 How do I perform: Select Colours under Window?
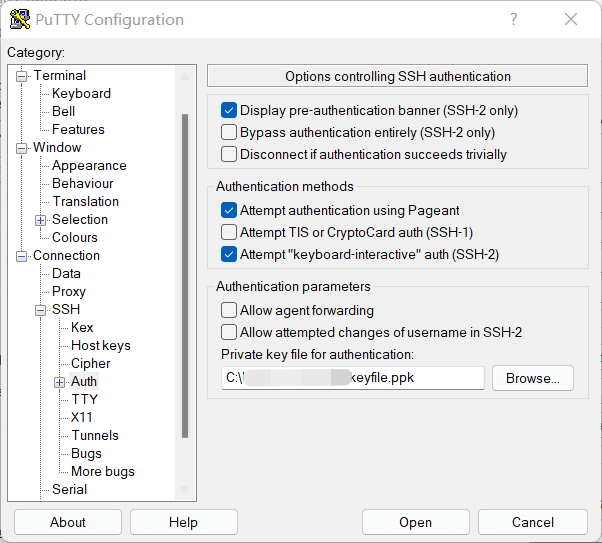tap(74, 237)
